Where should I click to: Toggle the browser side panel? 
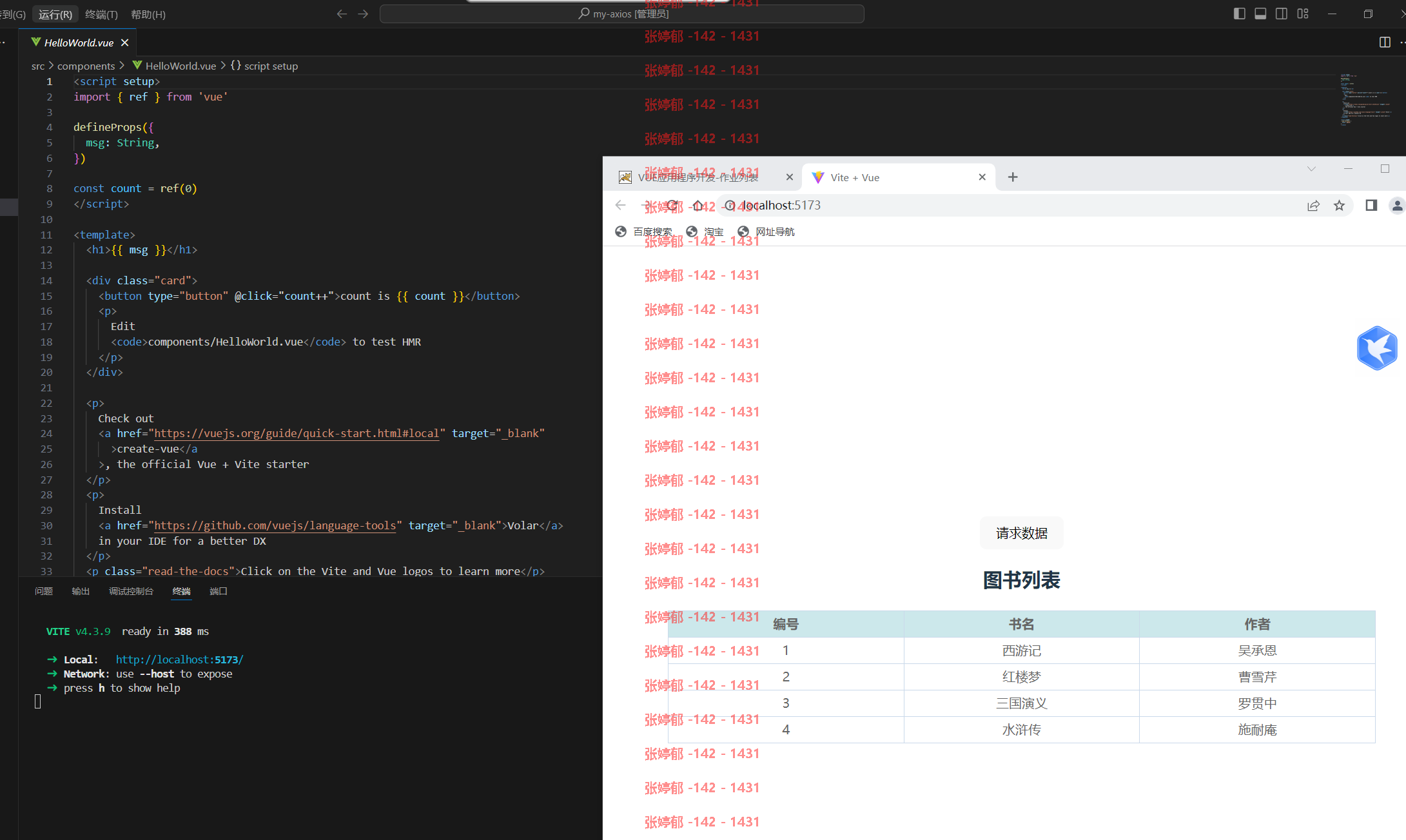pyautogui.click(x=1371, y=205)
